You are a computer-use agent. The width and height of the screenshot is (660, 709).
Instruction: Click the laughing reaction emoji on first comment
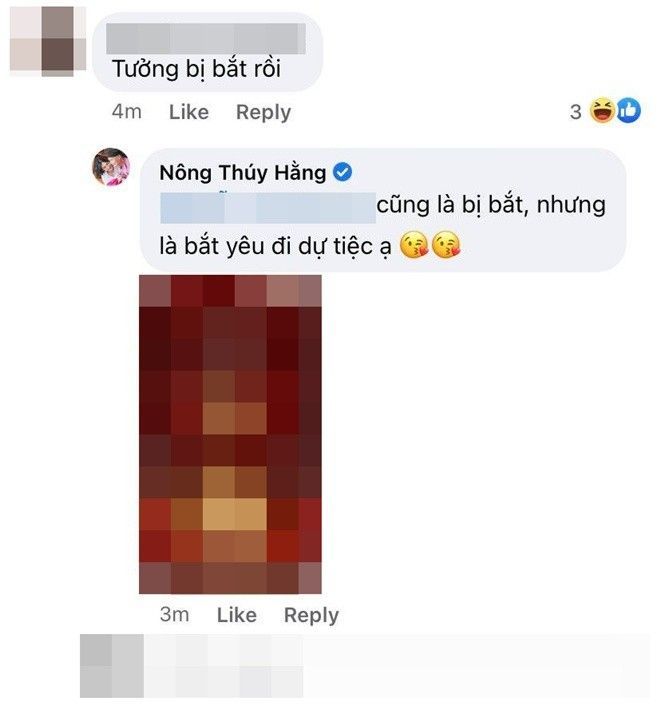603,111
